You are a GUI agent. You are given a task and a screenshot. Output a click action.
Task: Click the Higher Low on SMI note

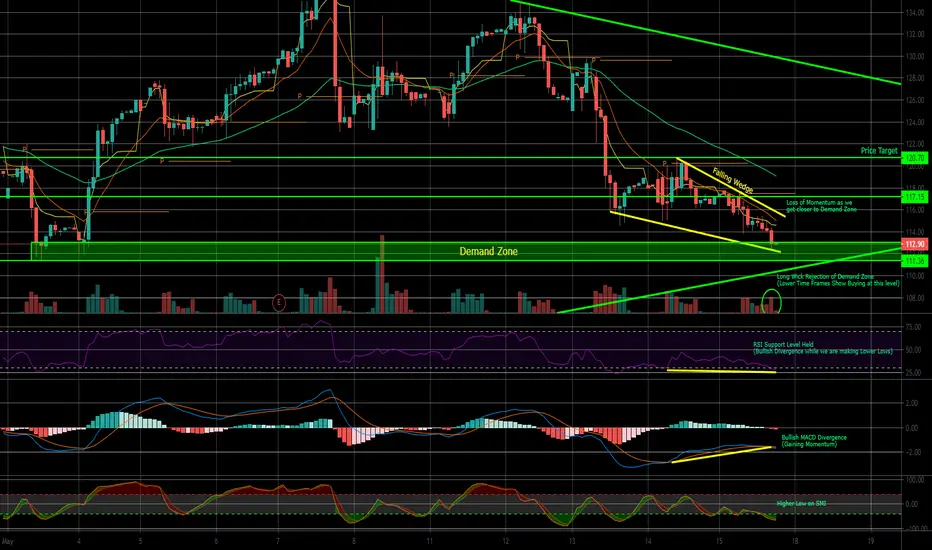(801, 504)
